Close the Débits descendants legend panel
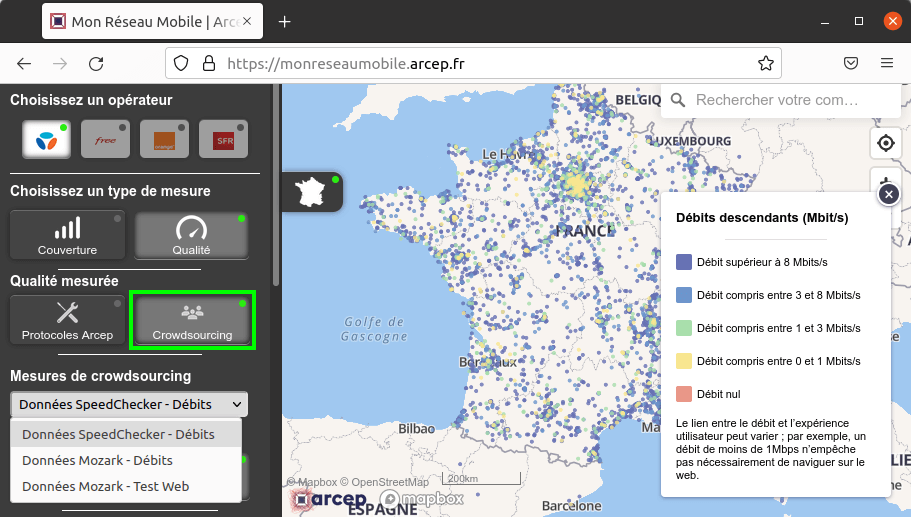 click(x=888, y=195)
